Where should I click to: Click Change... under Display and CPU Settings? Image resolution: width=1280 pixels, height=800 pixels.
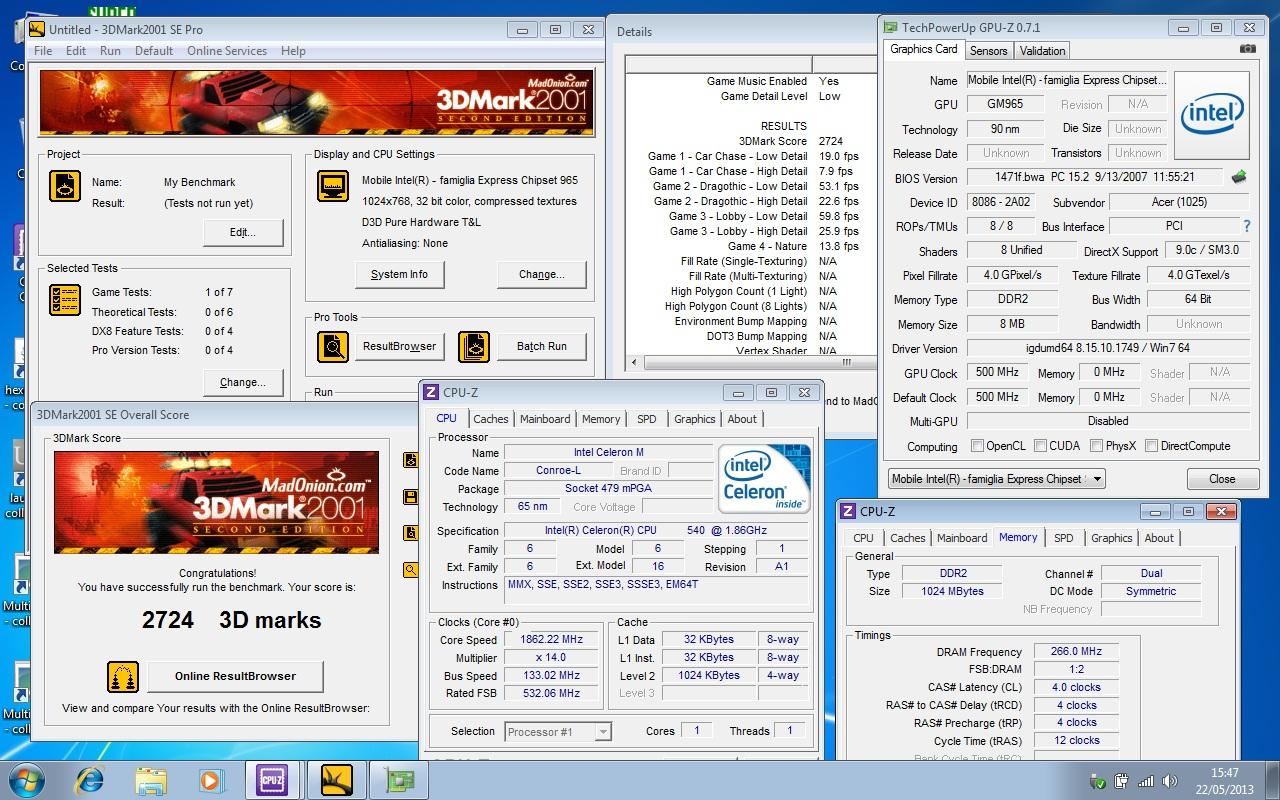(x=541, y=274)
